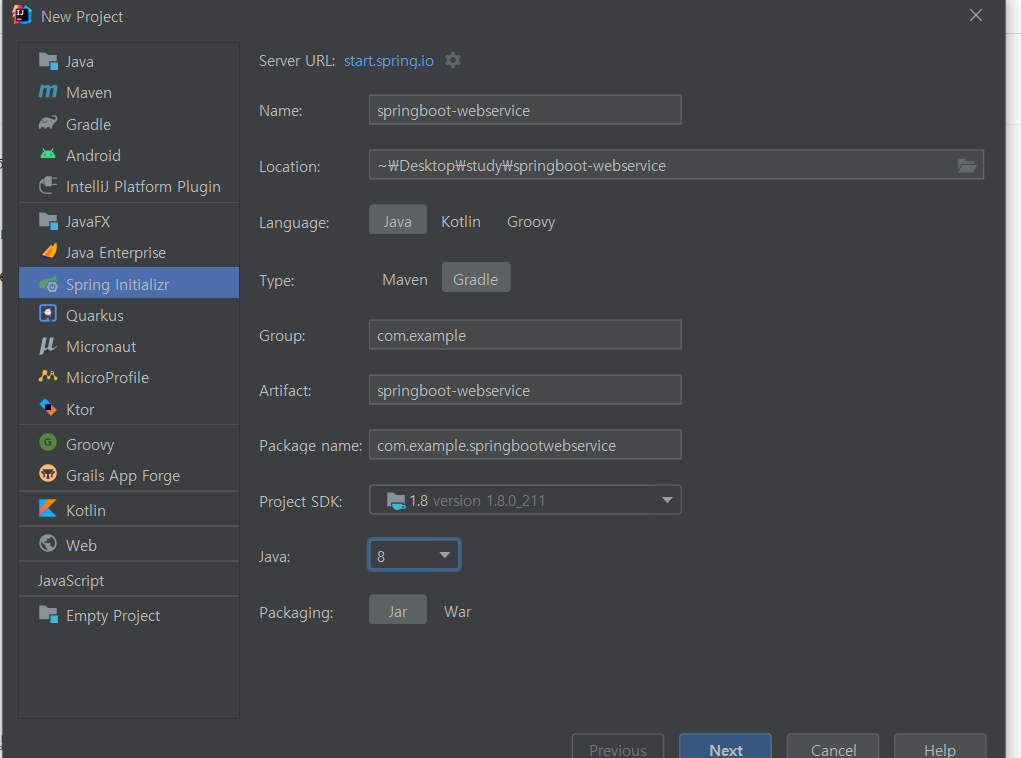Image resolution: width=1021 pixels, height=758 pixels.
Task: Open start.spring.io server URL link
Action: click(389, 61)
